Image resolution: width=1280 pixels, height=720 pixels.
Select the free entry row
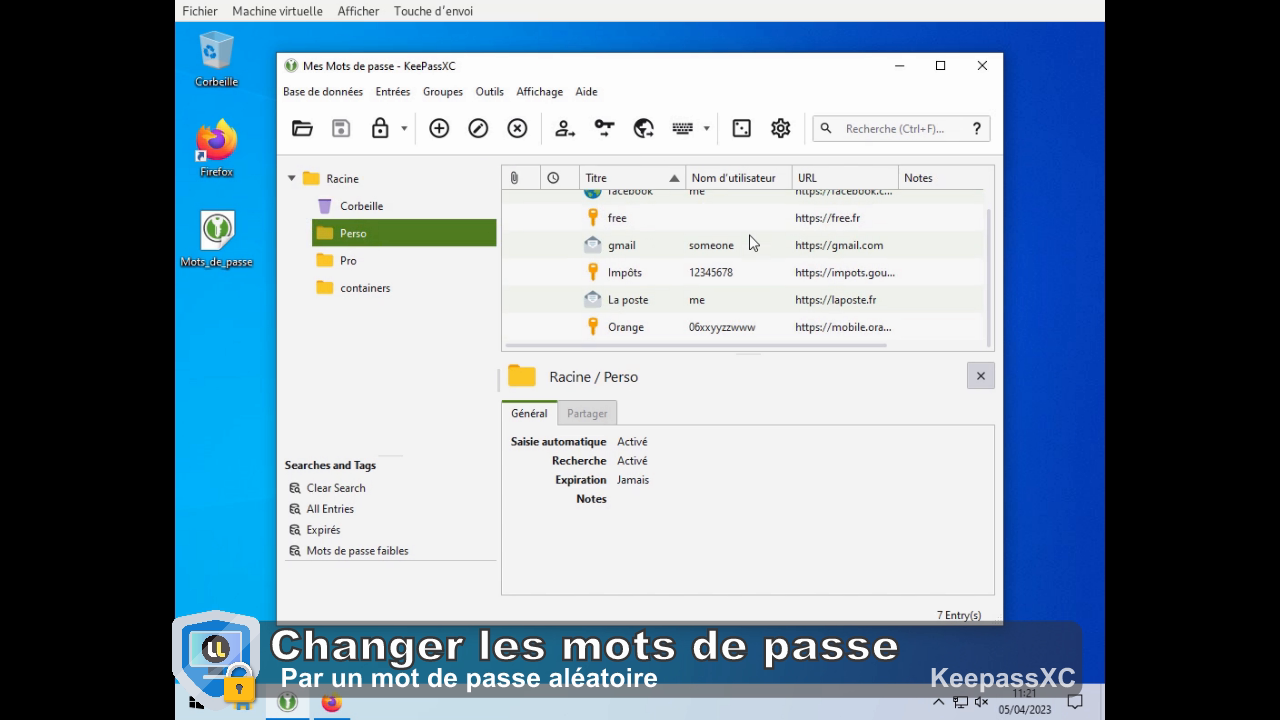click(x=743, y=218)
